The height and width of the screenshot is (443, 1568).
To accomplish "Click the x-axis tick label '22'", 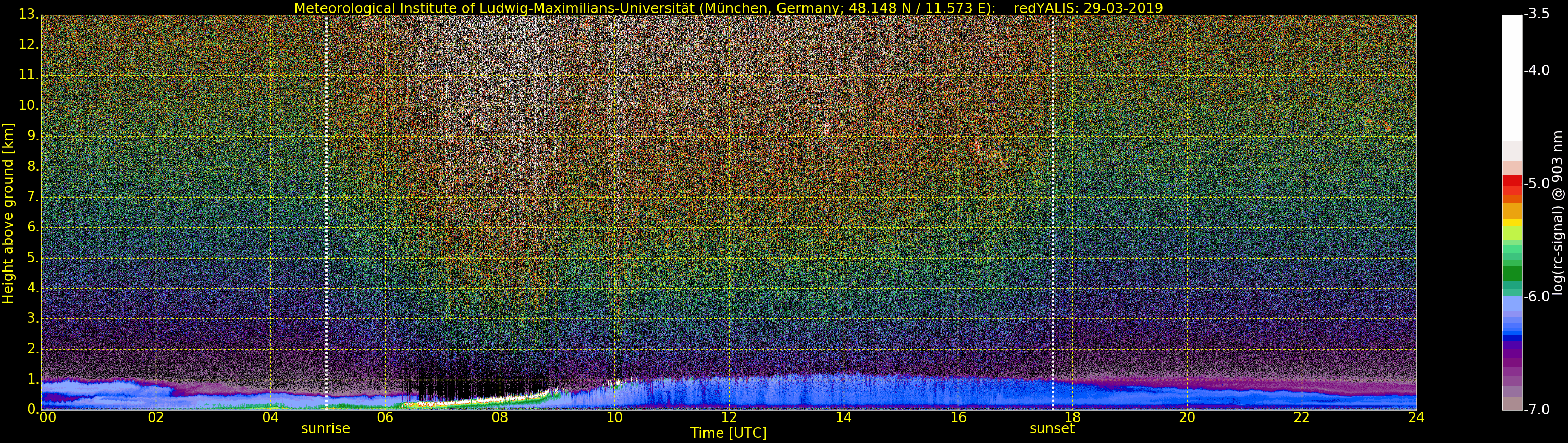I will [x=1301, y=417].
